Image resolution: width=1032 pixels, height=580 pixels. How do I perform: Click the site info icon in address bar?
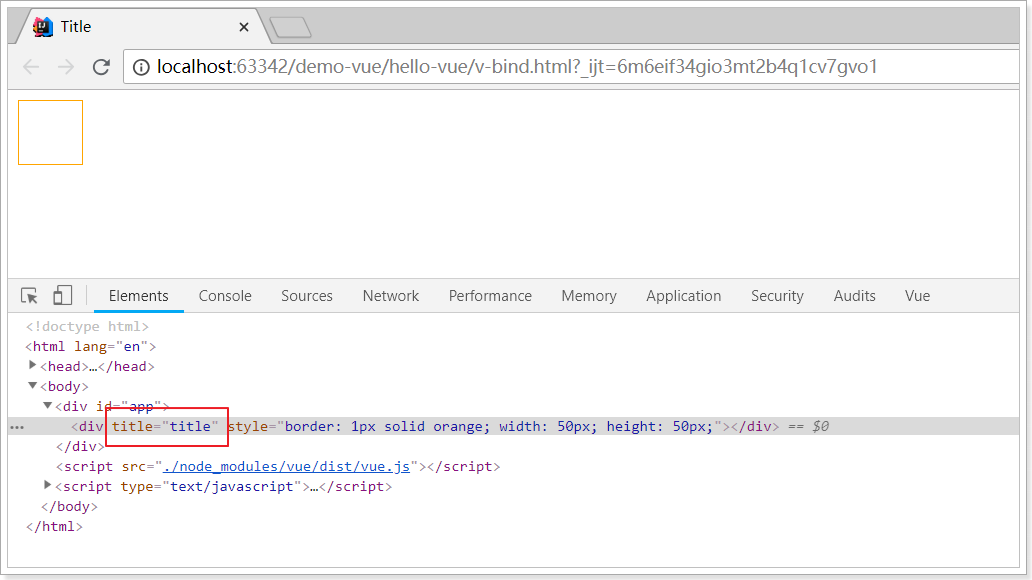[141, 67]
